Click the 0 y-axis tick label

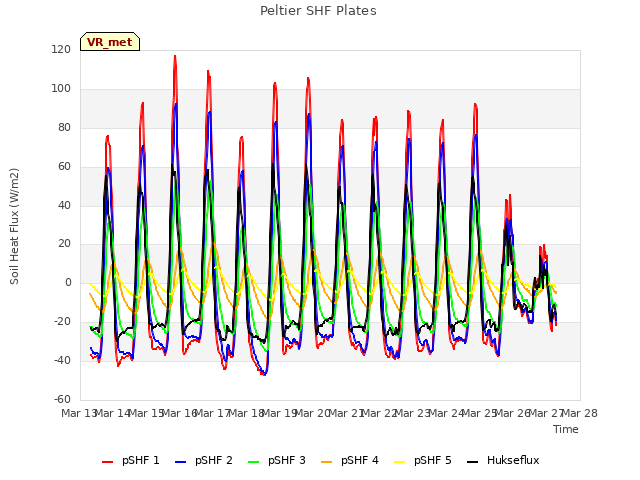pos(68,282)
